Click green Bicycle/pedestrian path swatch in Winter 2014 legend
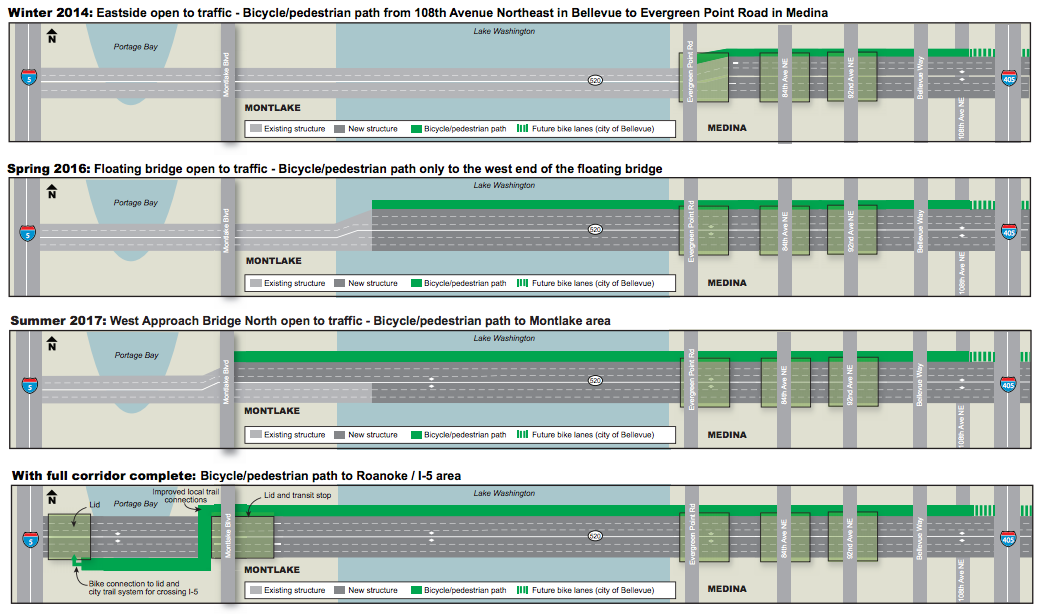The height and width of the screenshot is (614, 1043). [416, 129]
